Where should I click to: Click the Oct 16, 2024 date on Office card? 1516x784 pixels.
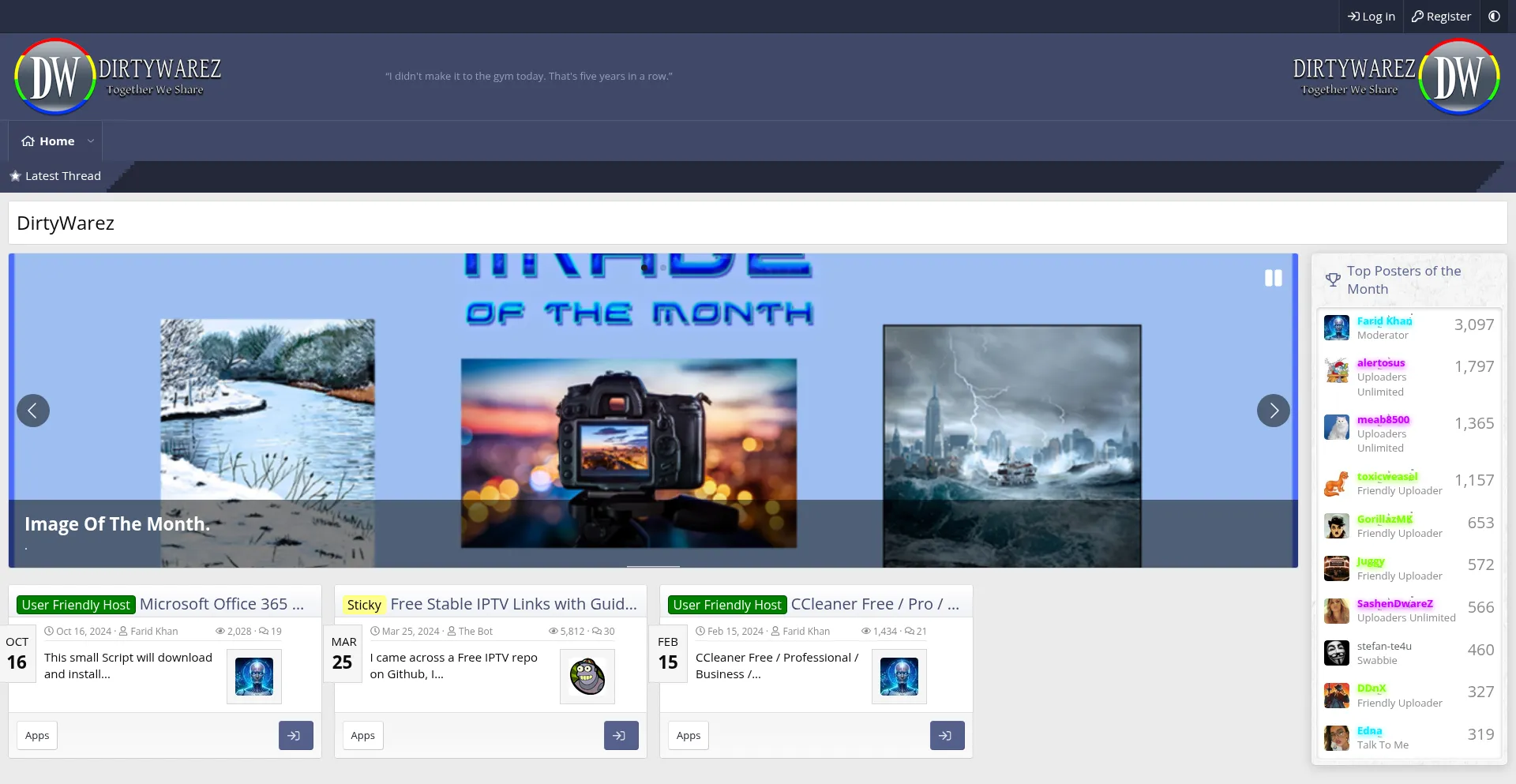tap(84, 632)
